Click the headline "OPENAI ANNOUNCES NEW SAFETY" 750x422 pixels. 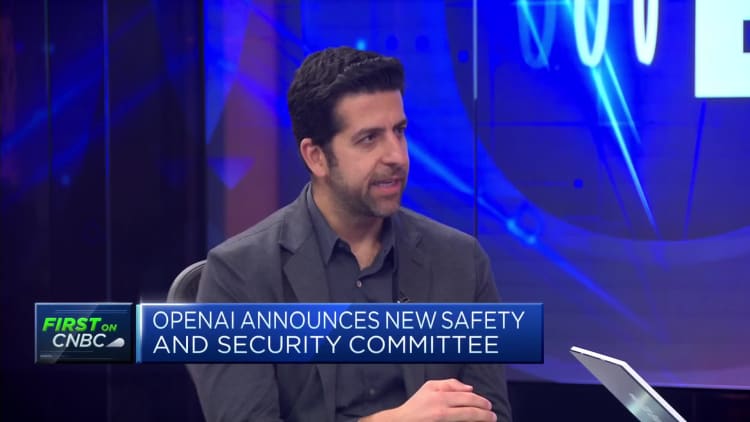coord(339,321)
